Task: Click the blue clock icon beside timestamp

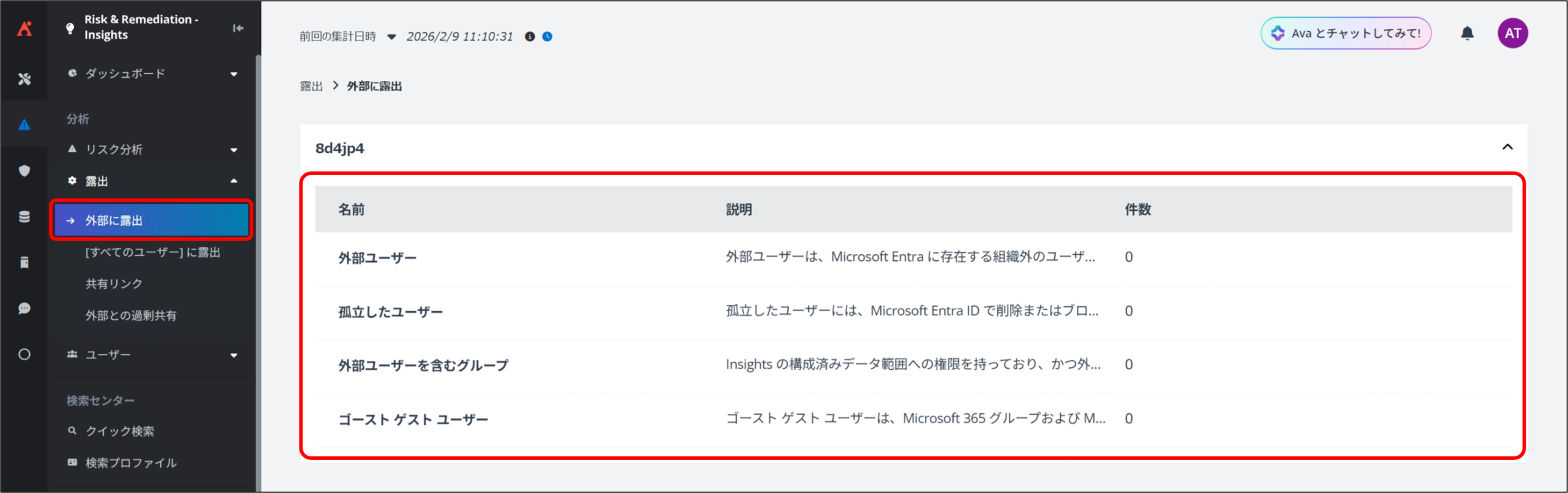Action: click(548, 37)
